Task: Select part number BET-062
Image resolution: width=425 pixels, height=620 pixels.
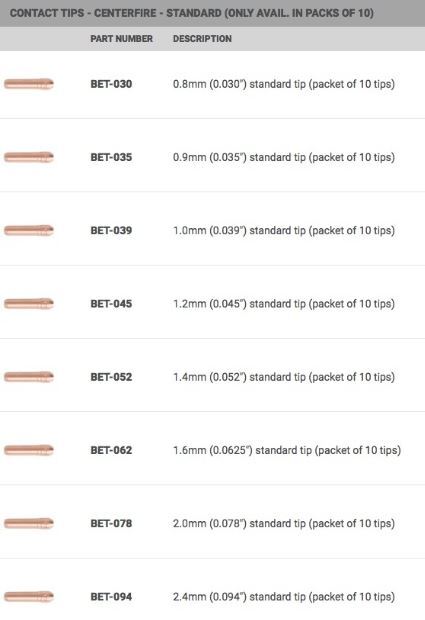Action: [x=111, y=450]
